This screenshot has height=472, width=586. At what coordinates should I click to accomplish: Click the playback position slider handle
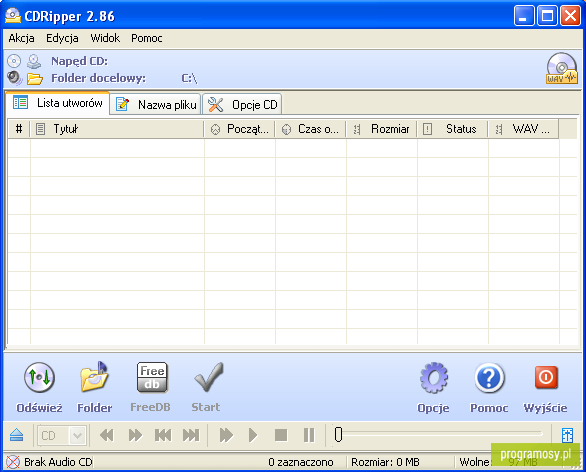pyautogui.click(x=338, y=434)
